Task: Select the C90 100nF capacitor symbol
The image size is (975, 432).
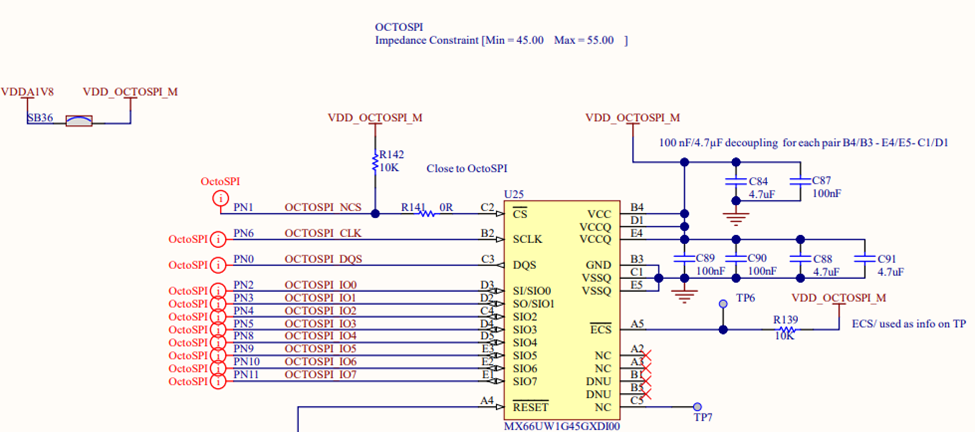Action: coord(736,259)
